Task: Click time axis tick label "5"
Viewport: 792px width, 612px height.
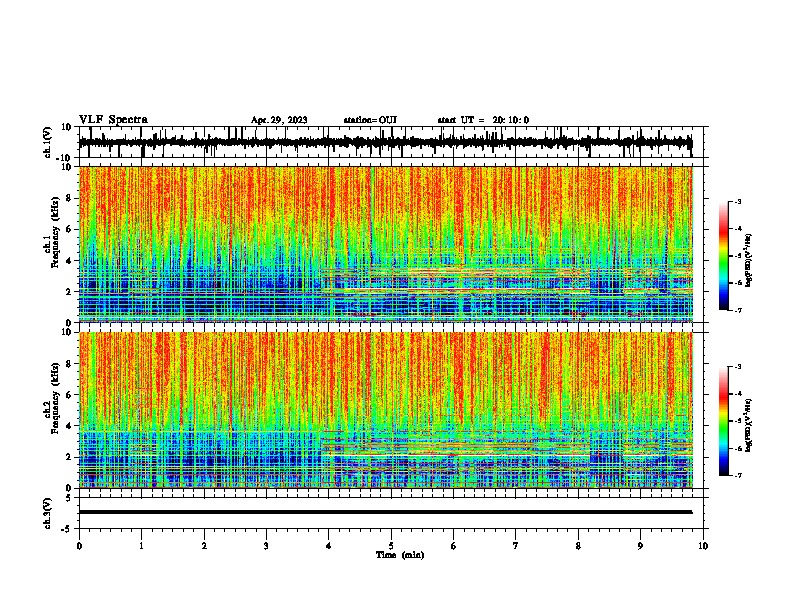Action: click(x=391, y=546)
